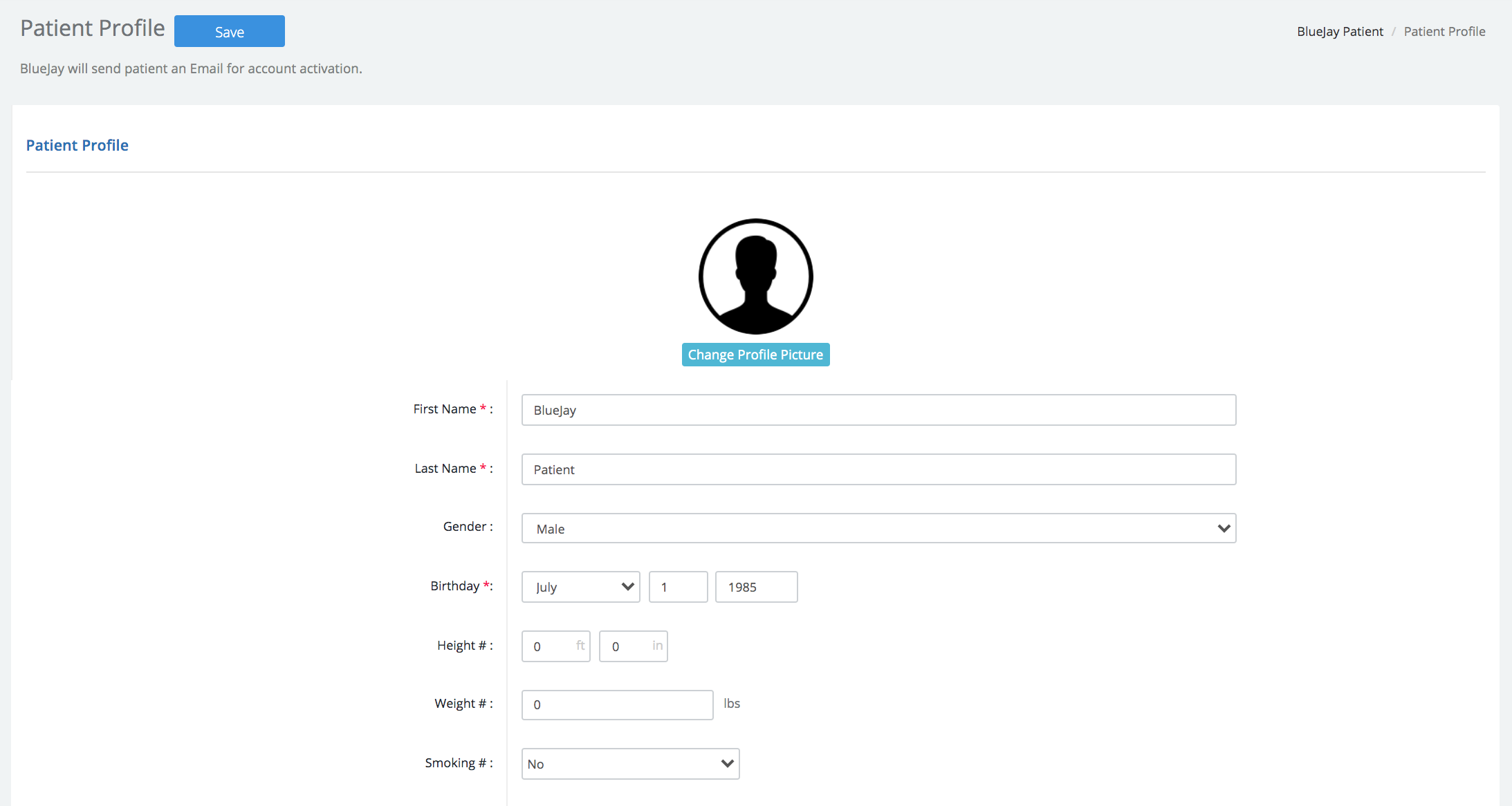Click Change Profile Picture button
The width and height of the screenshot is (1512, 806).
(755, 355)
